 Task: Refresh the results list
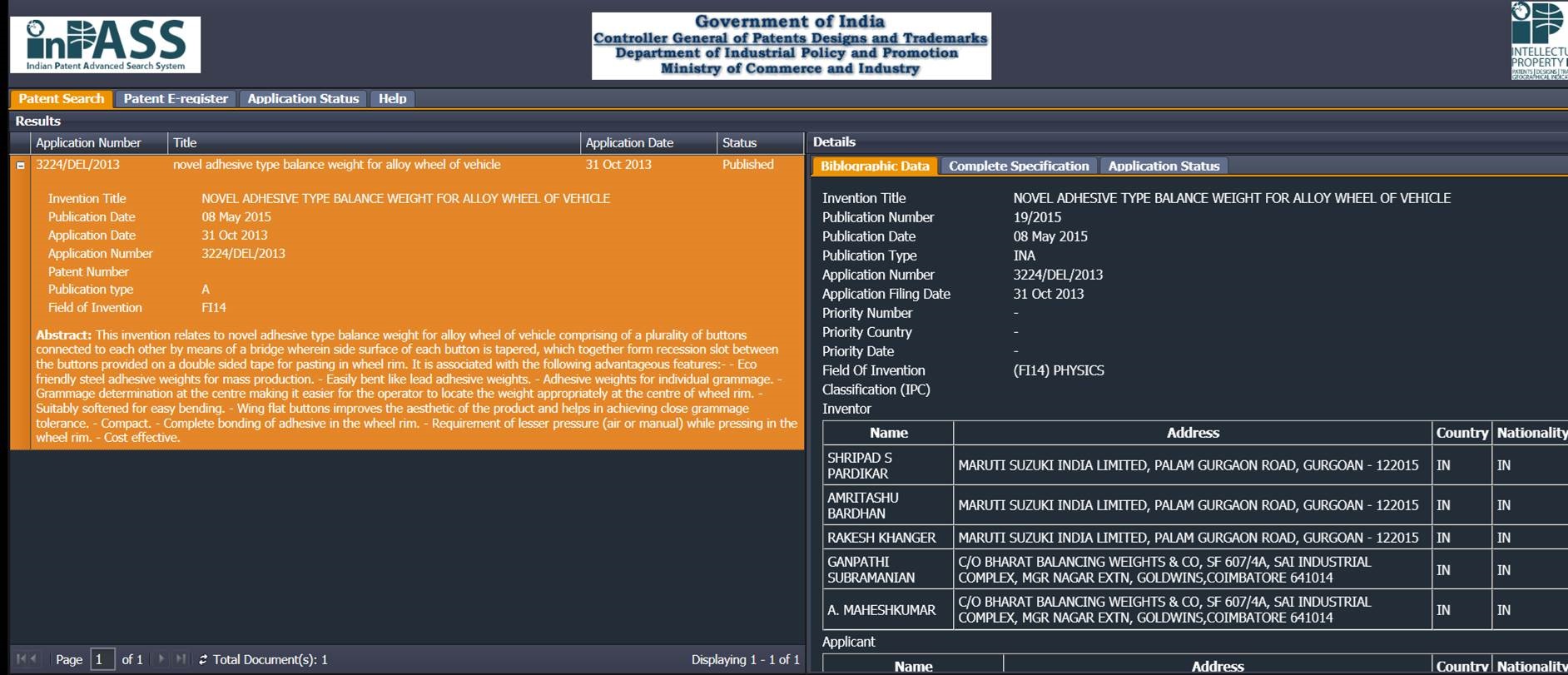click(202, 659)
